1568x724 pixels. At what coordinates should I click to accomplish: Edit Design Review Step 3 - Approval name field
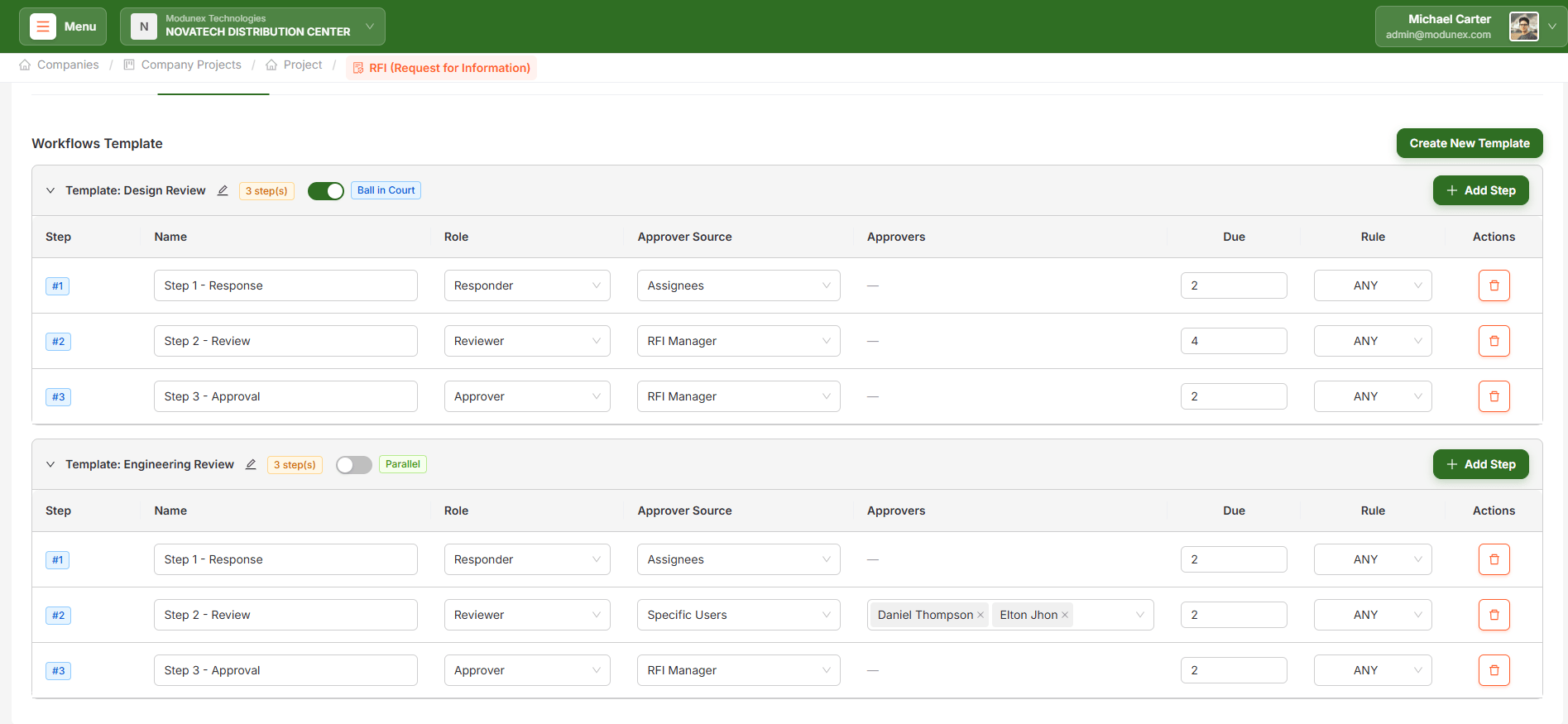(285, 396)
